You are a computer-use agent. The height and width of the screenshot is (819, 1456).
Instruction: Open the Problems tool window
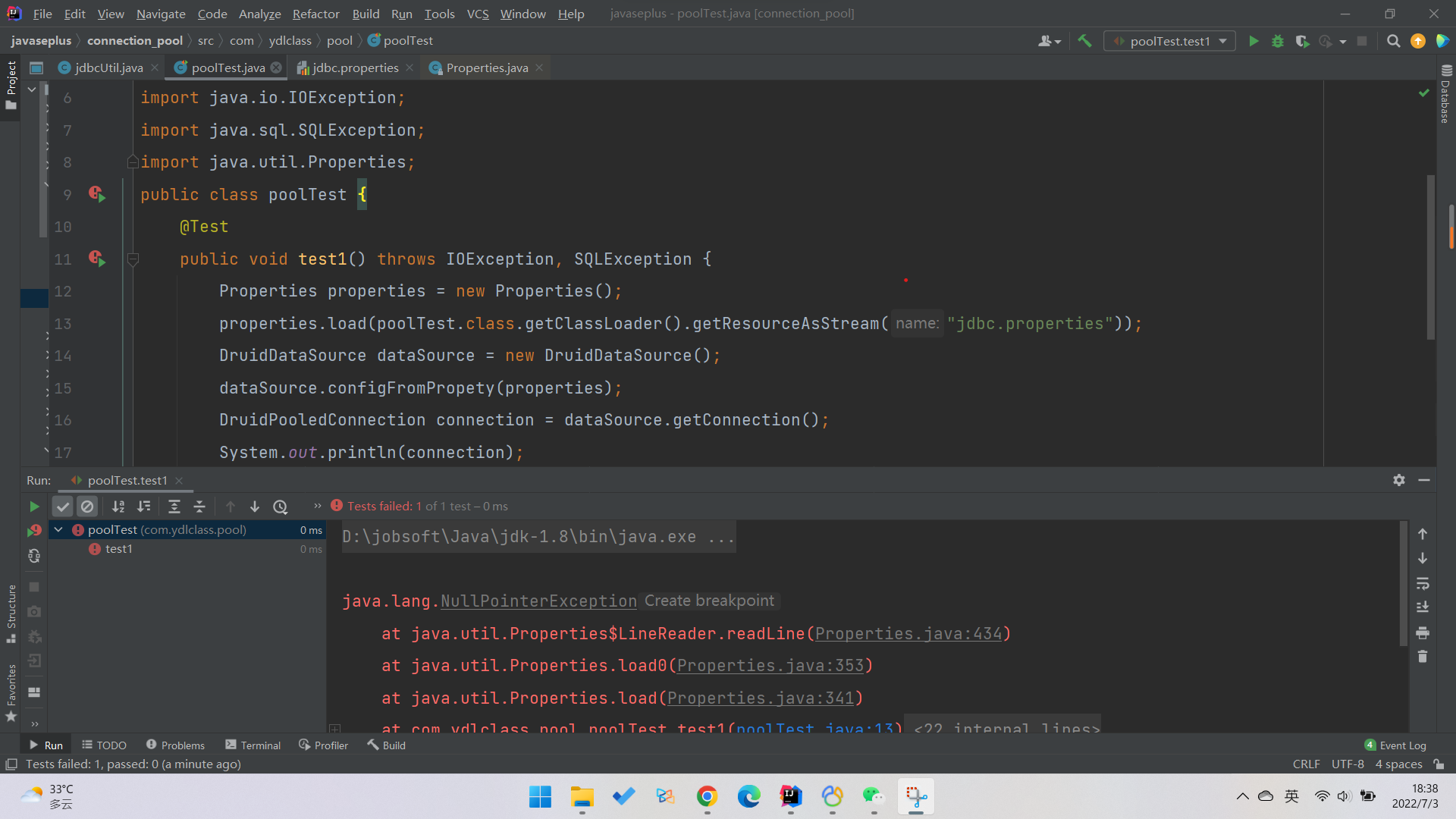pos(175,745)
